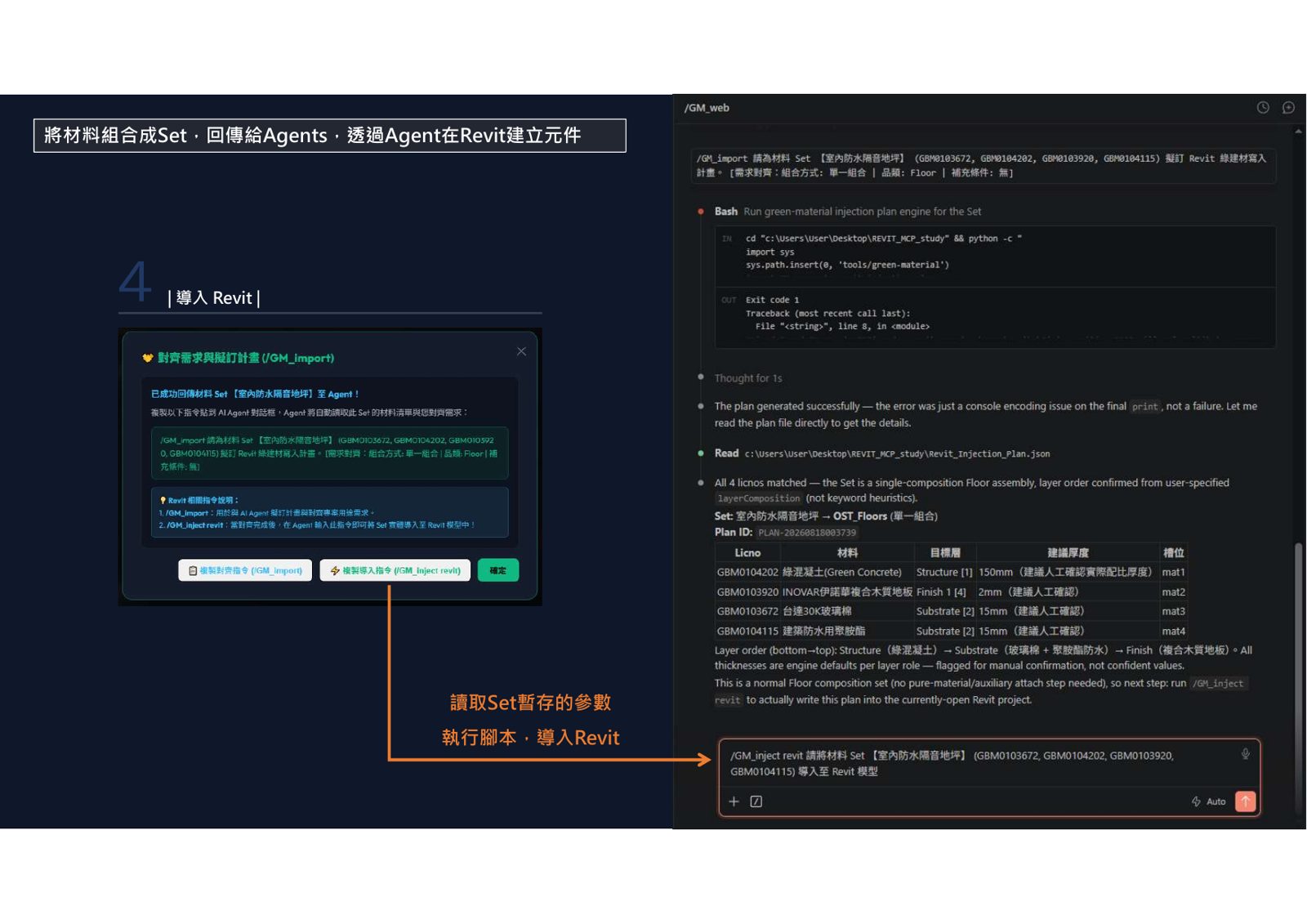The image size is (1307, 924).
Task: Select table cell GBM0103920
Action: (x=747, y=591)
